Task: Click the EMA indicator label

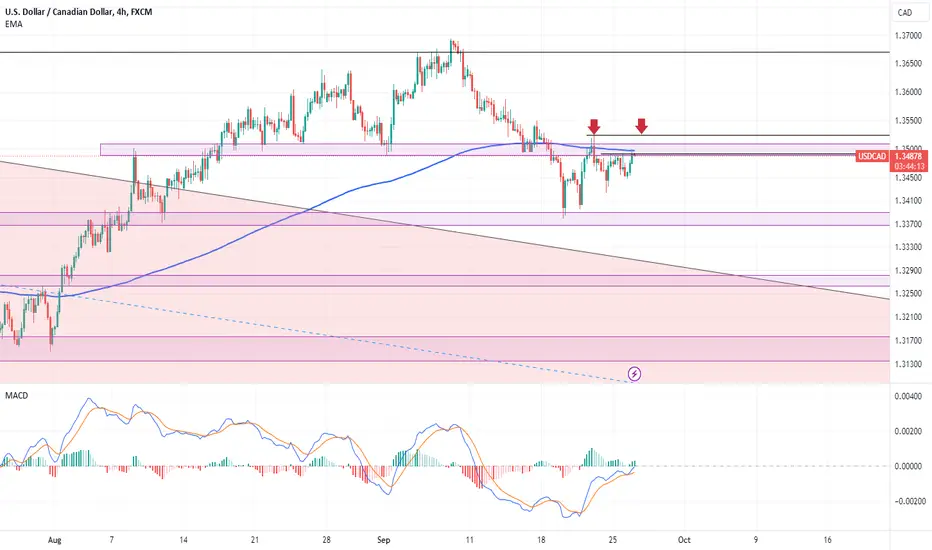Action: coord(14,24)
